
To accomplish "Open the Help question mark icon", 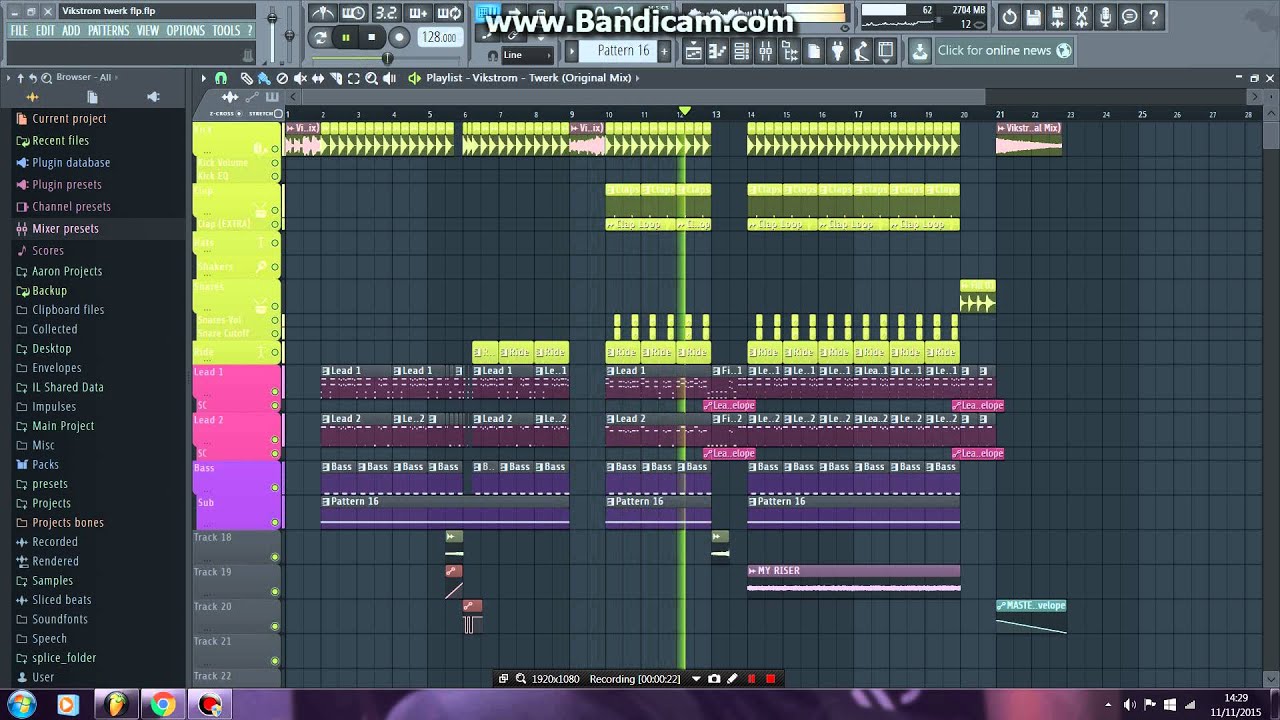I will pyautogui.click(x=1153, y=17).
